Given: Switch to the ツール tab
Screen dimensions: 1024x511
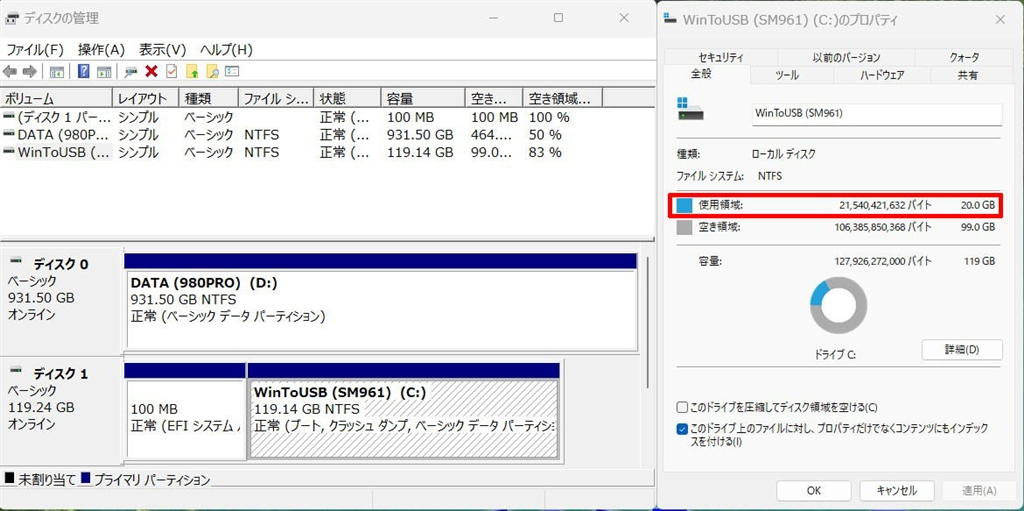Looking at the screenshot, I should (x=787, y=75).
